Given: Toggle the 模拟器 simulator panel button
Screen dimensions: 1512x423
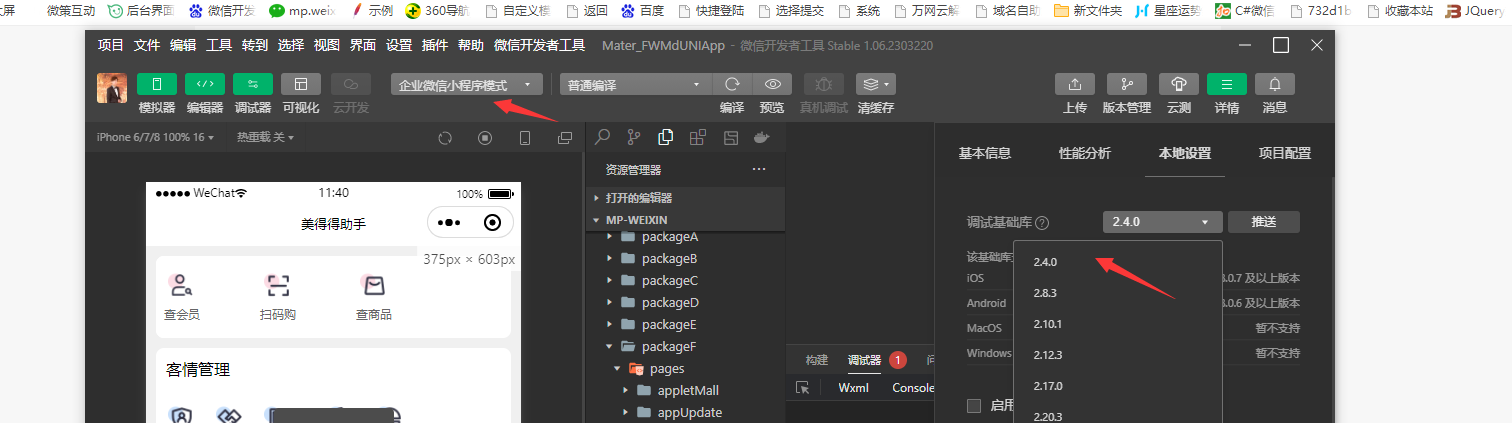Looking at the screenshot, I should (x=156, y=85).
